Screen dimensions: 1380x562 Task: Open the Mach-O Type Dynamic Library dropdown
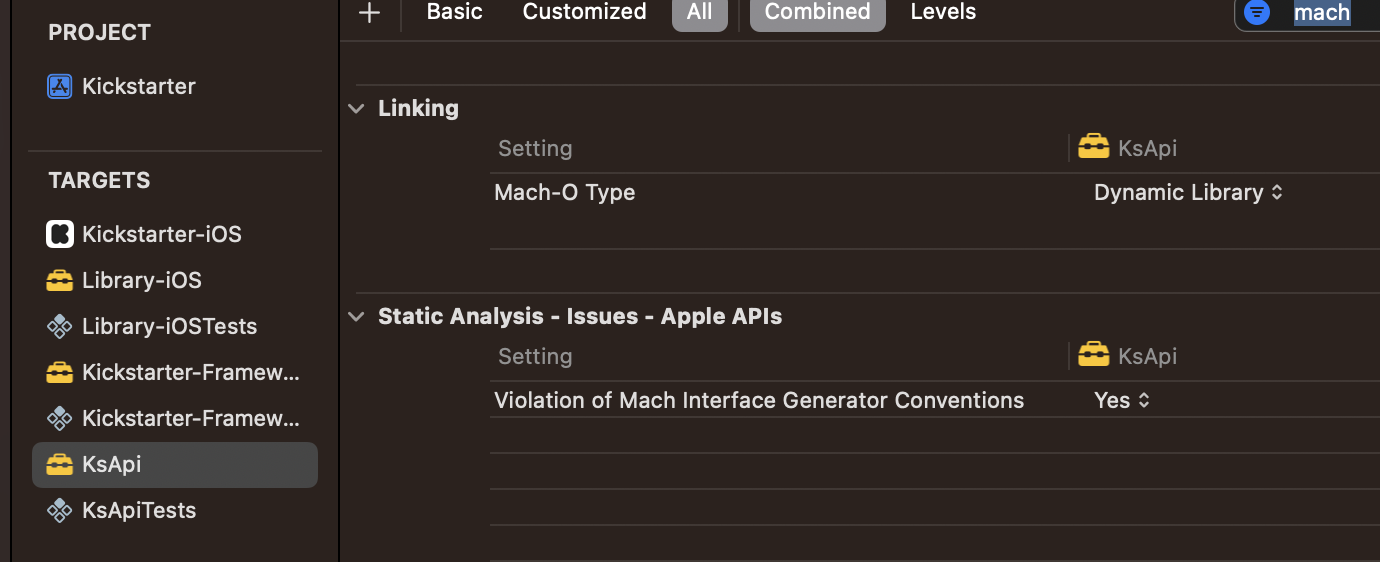pyautogui.click(x=1188, y=192)
